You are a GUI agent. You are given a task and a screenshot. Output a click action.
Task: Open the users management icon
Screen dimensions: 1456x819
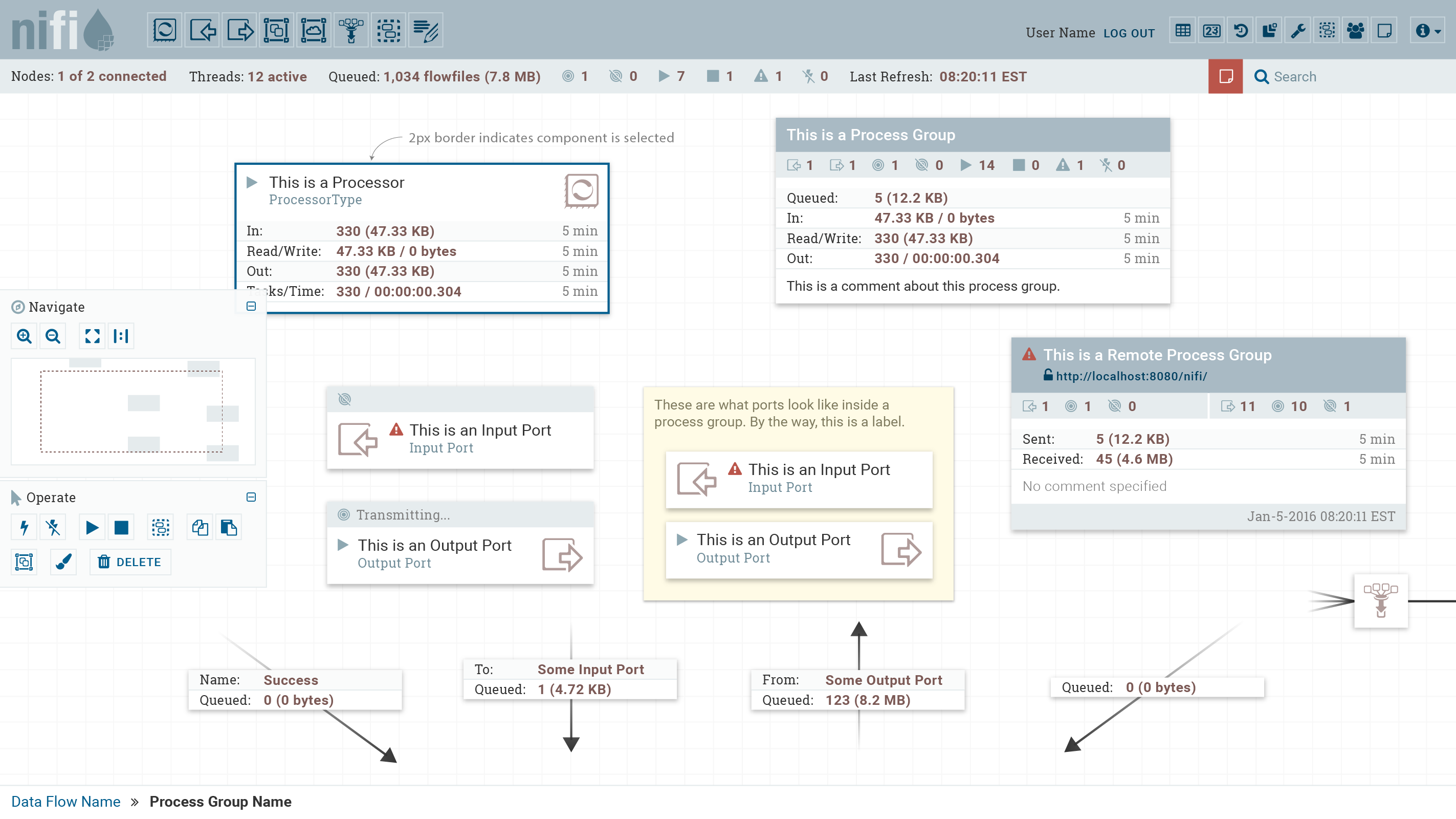tap(1355, 31)
